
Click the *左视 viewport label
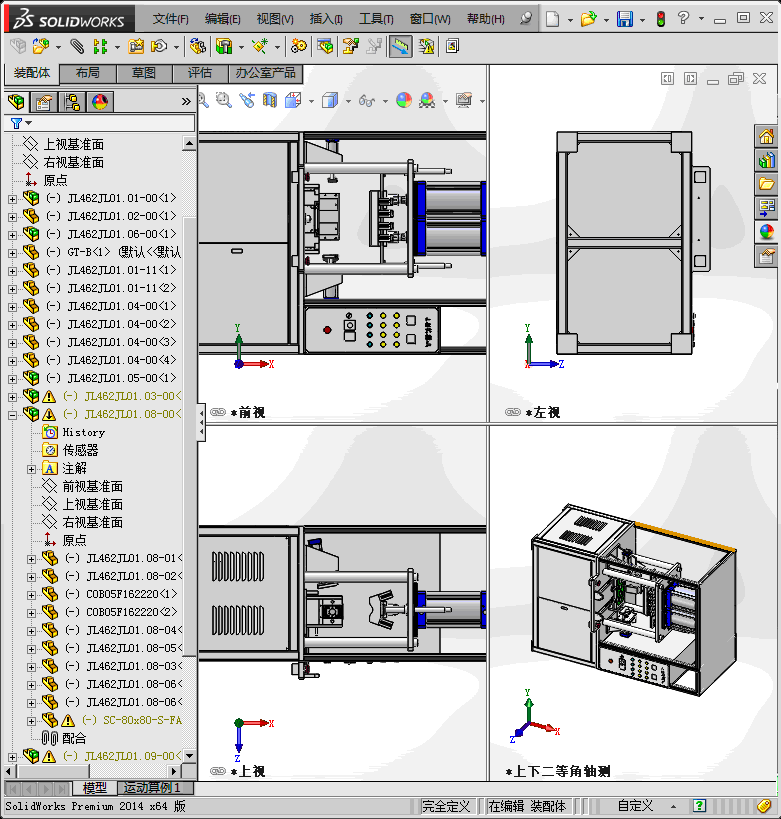pos(543,413)
